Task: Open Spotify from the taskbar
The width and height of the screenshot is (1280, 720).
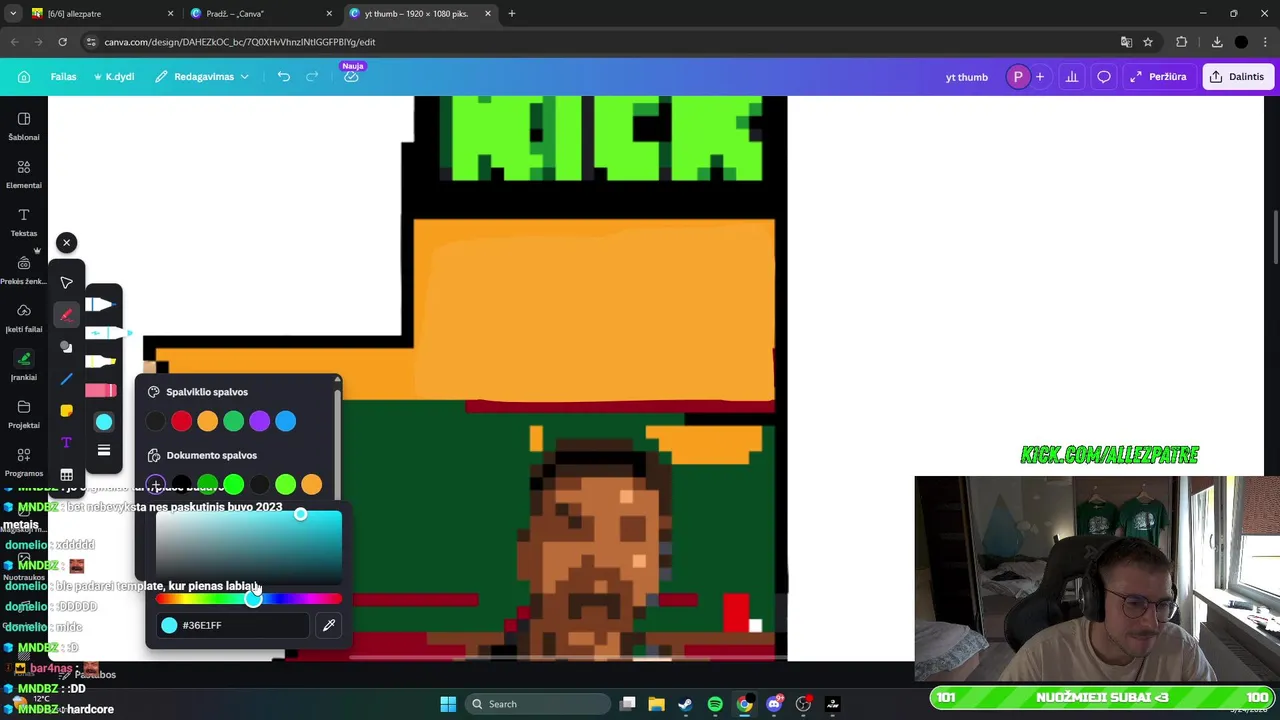Action: [715, 704]
